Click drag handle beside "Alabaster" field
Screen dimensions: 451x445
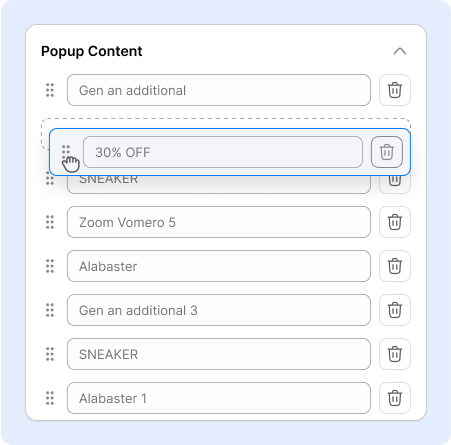pos(50,266)
